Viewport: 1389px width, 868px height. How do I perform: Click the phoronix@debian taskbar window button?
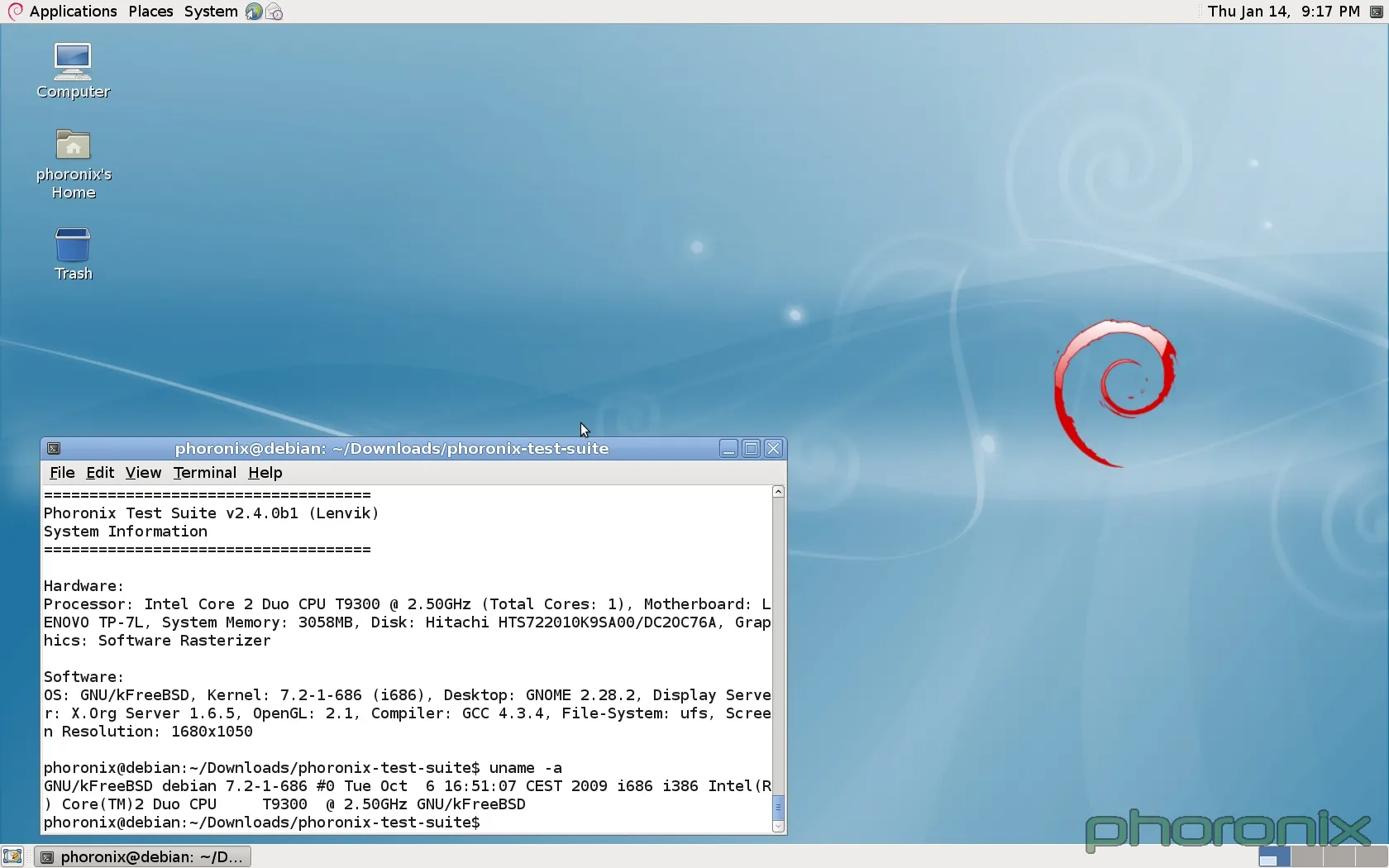pos(142,856)
